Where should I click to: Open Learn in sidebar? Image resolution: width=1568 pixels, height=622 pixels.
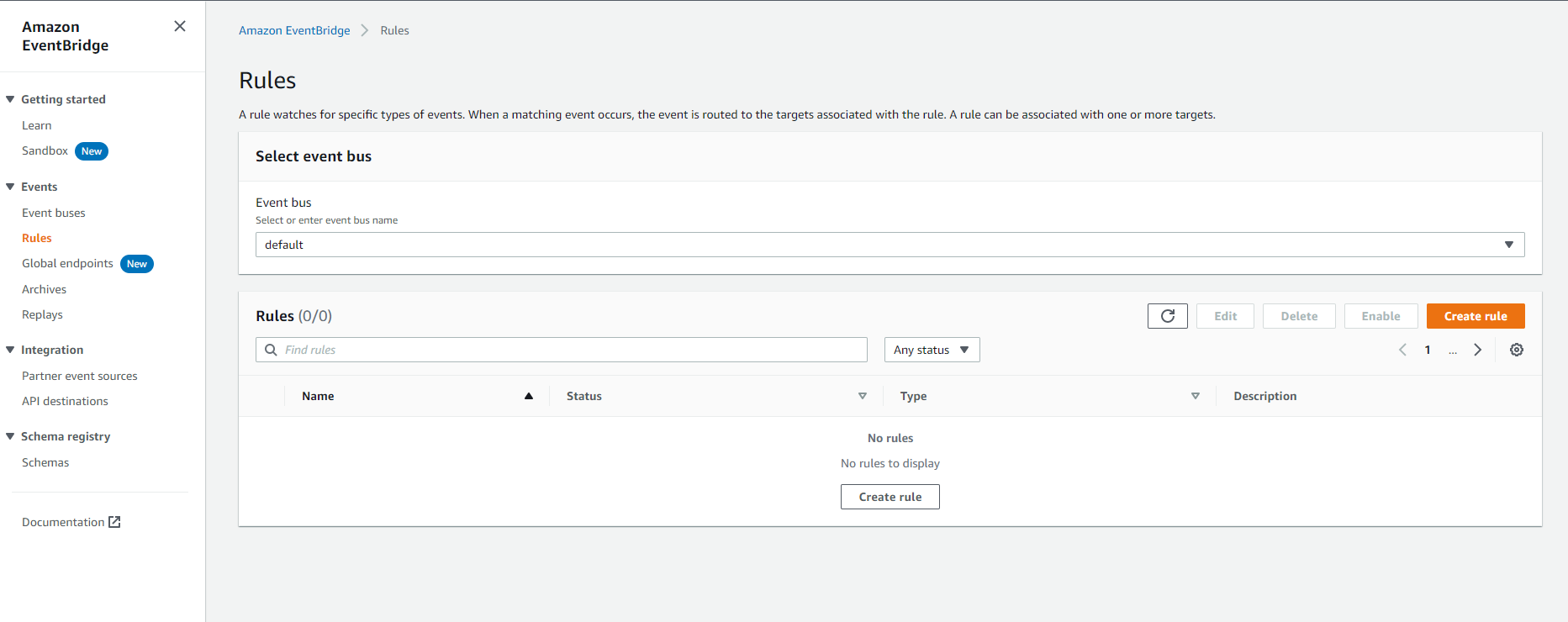pos(37,125)
